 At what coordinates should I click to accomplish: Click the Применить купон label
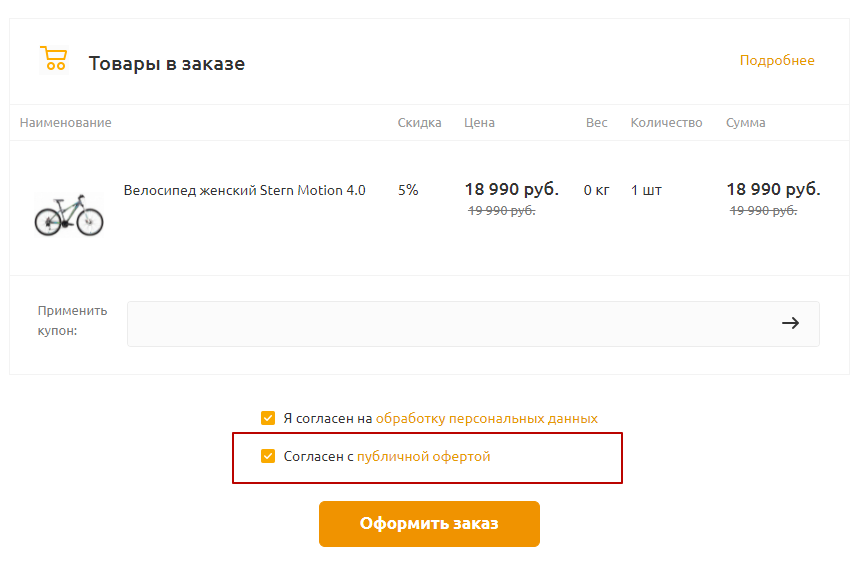pyautogui.click(x=72, y=321)
